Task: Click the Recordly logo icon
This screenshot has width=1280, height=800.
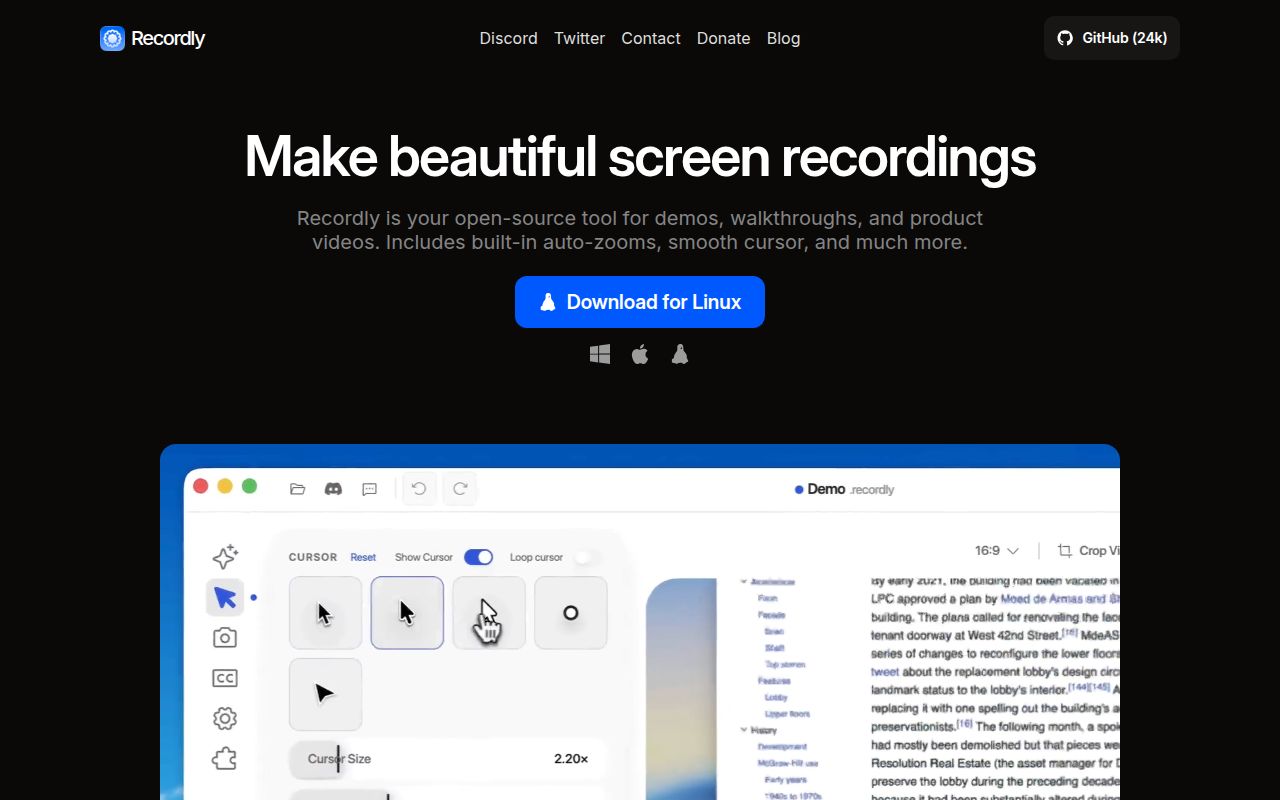Action: (112, 38)
